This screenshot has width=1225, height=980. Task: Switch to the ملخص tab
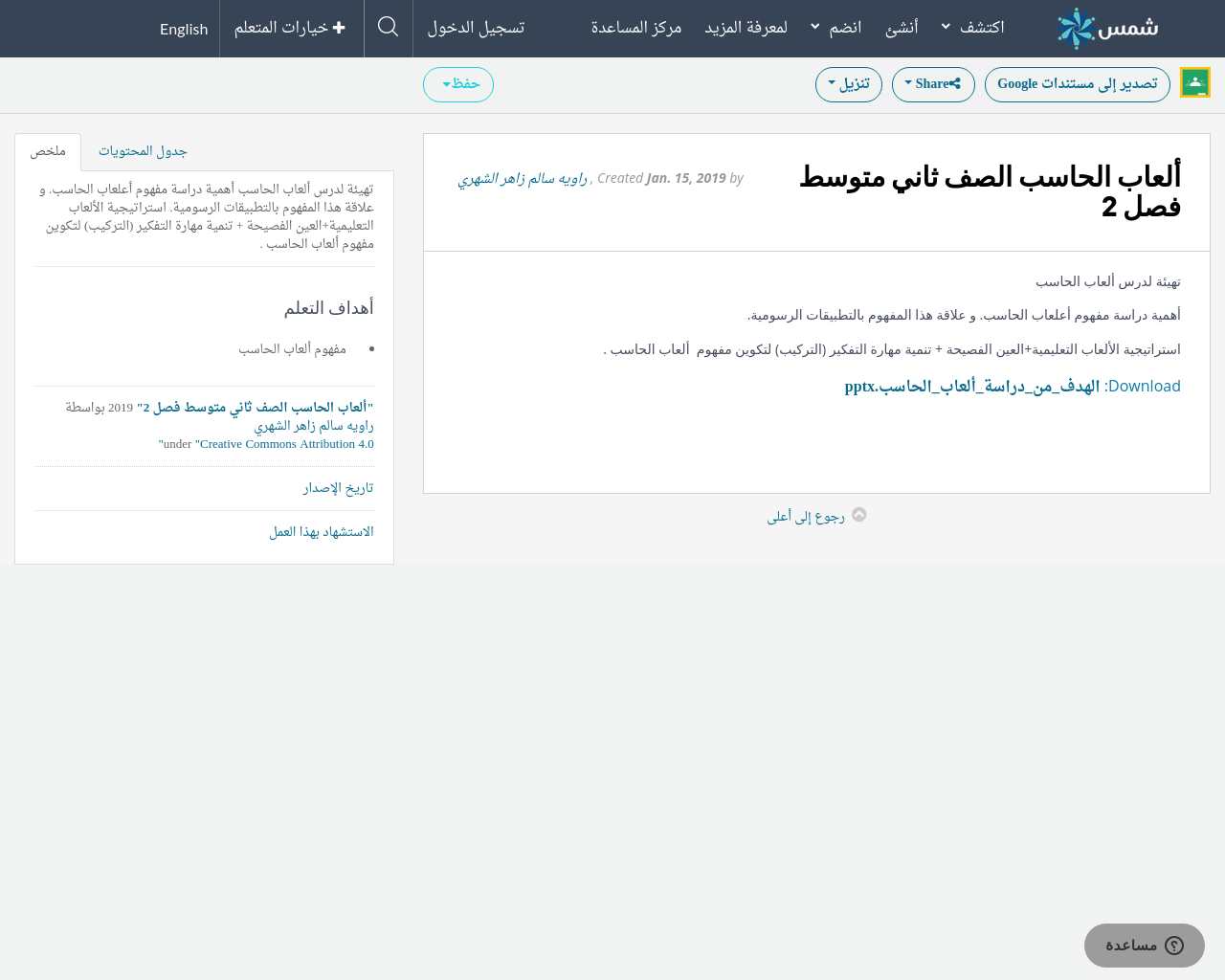48,152
